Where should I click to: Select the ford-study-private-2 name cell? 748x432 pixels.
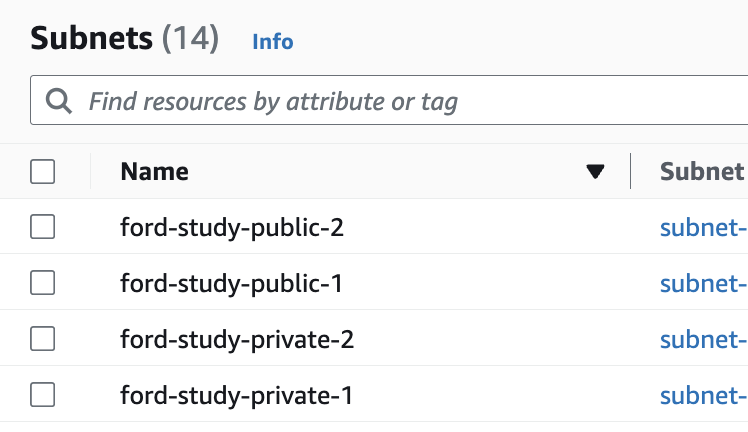coord(237,339)
